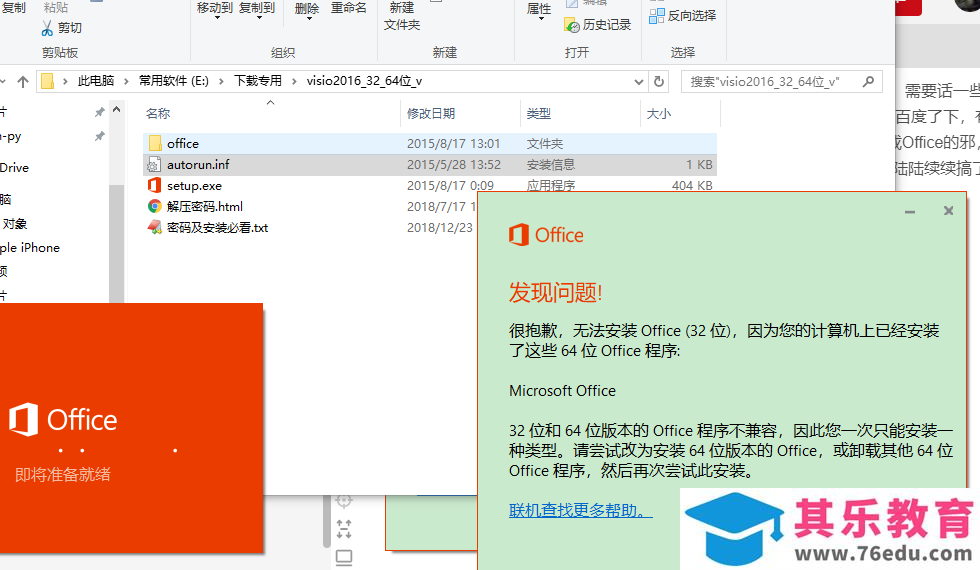
Task: Select 下载专用 in the breadcrumb
Action: click(258, 81)
